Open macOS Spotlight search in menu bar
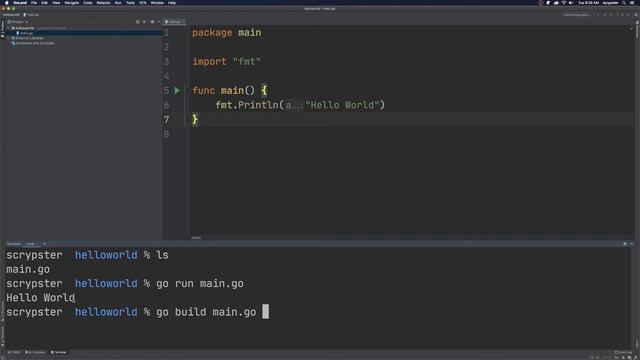 pyautogui.click(x=624, y=2)
